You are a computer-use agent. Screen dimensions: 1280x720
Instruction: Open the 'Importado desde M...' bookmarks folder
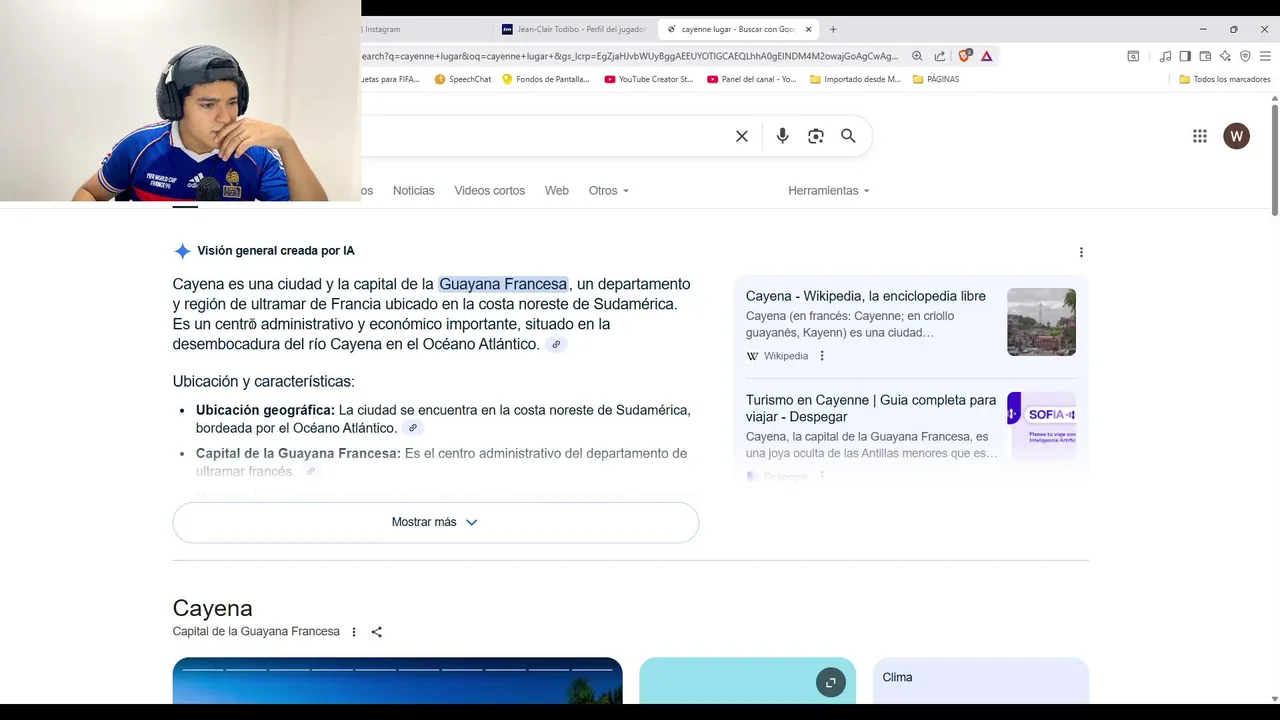(855, 79)
